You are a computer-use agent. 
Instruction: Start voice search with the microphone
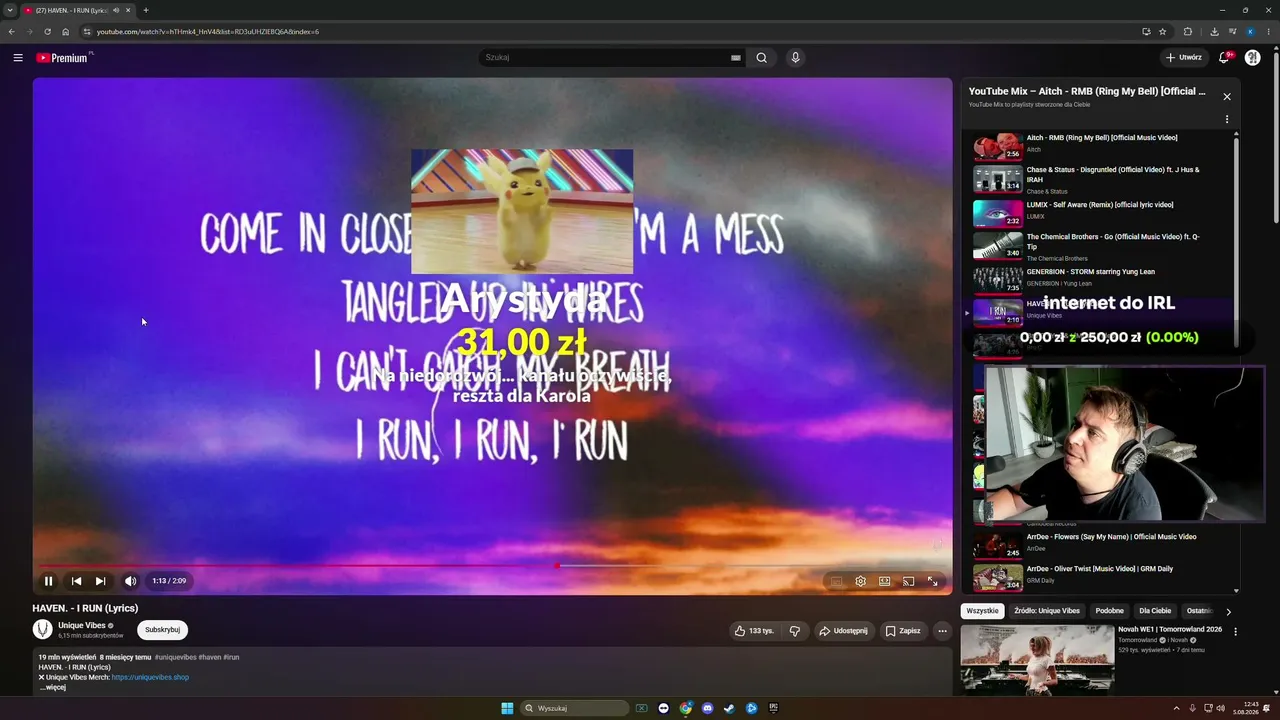pyautogui.click(x=796, y=58)
